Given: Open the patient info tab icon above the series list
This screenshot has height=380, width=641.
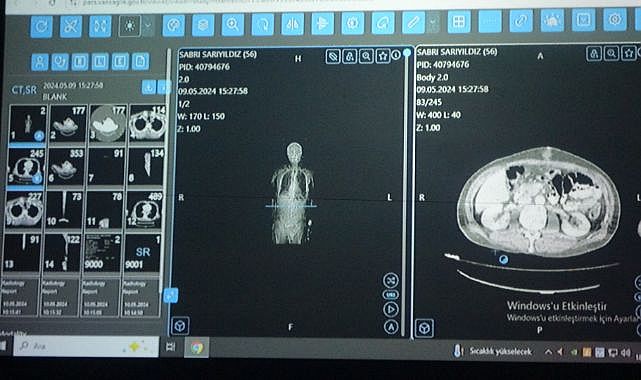Looking at the screenshot, I should coord(40,62).
